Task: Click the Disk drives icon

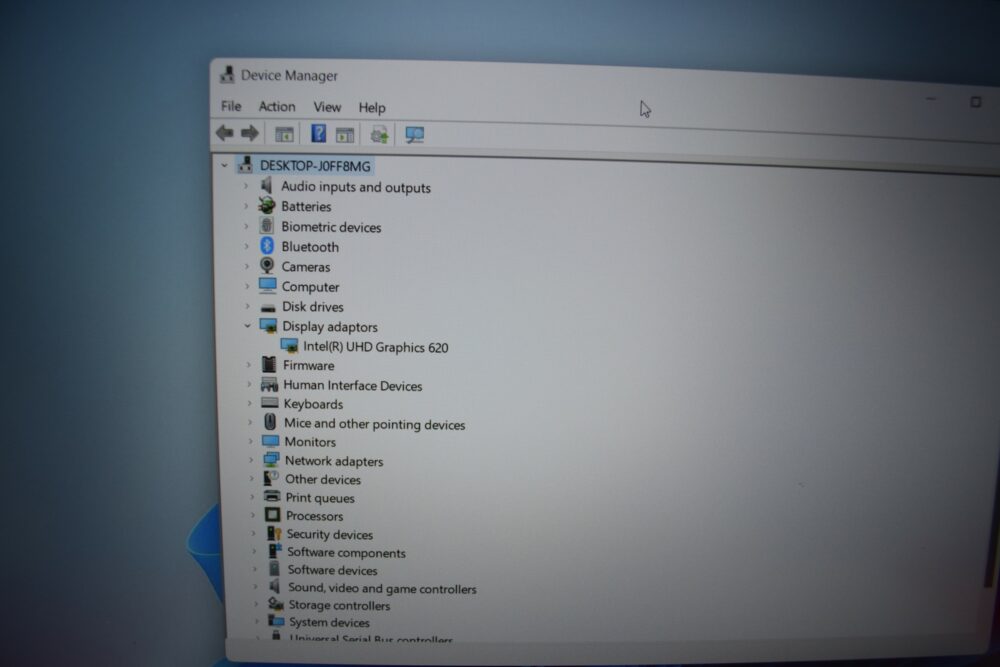Action: tap(268, 307)
